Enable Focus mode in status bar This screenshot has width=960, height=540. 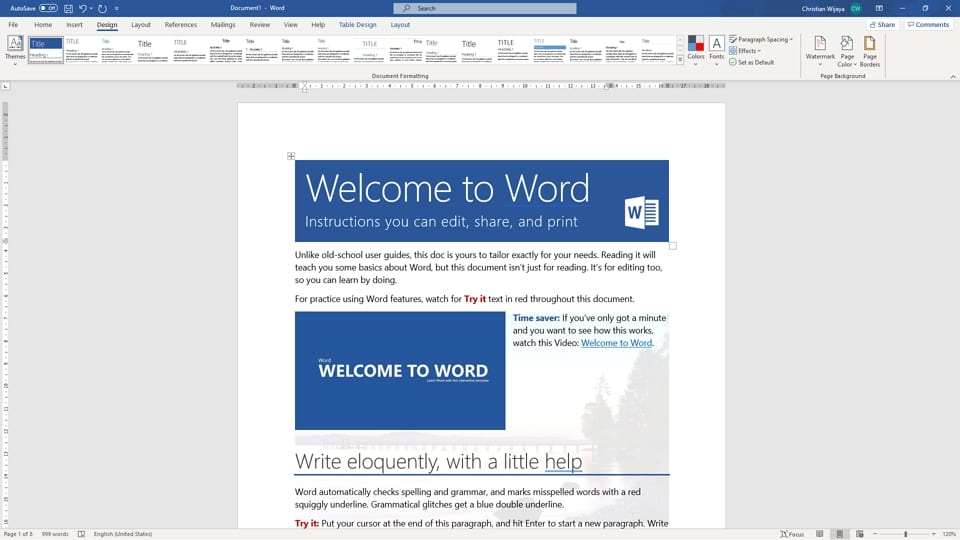pyautogui.click(x=792, y=534)
